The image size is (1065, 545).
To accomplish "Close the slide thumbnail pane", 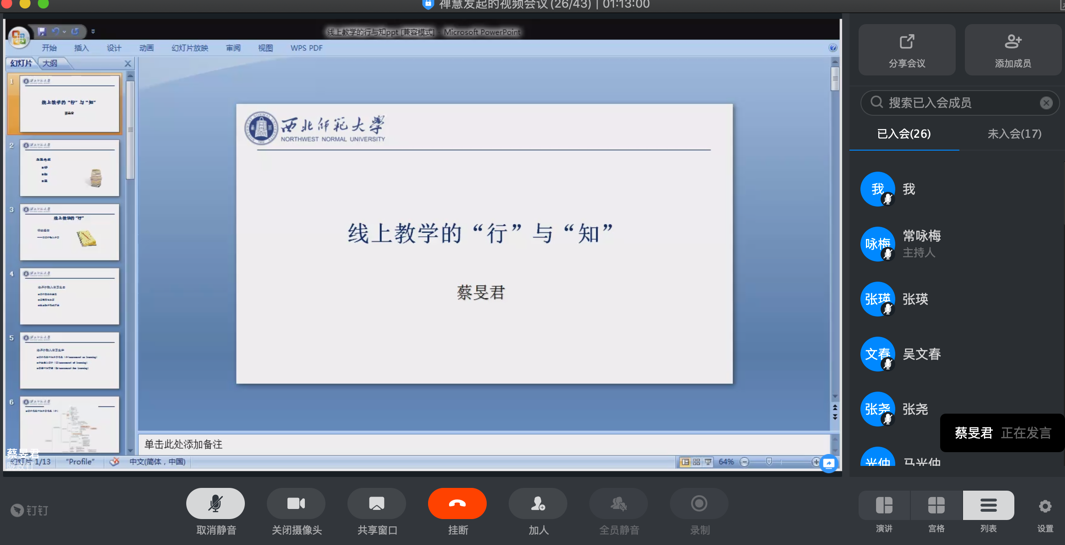I will tap(128, 64).
